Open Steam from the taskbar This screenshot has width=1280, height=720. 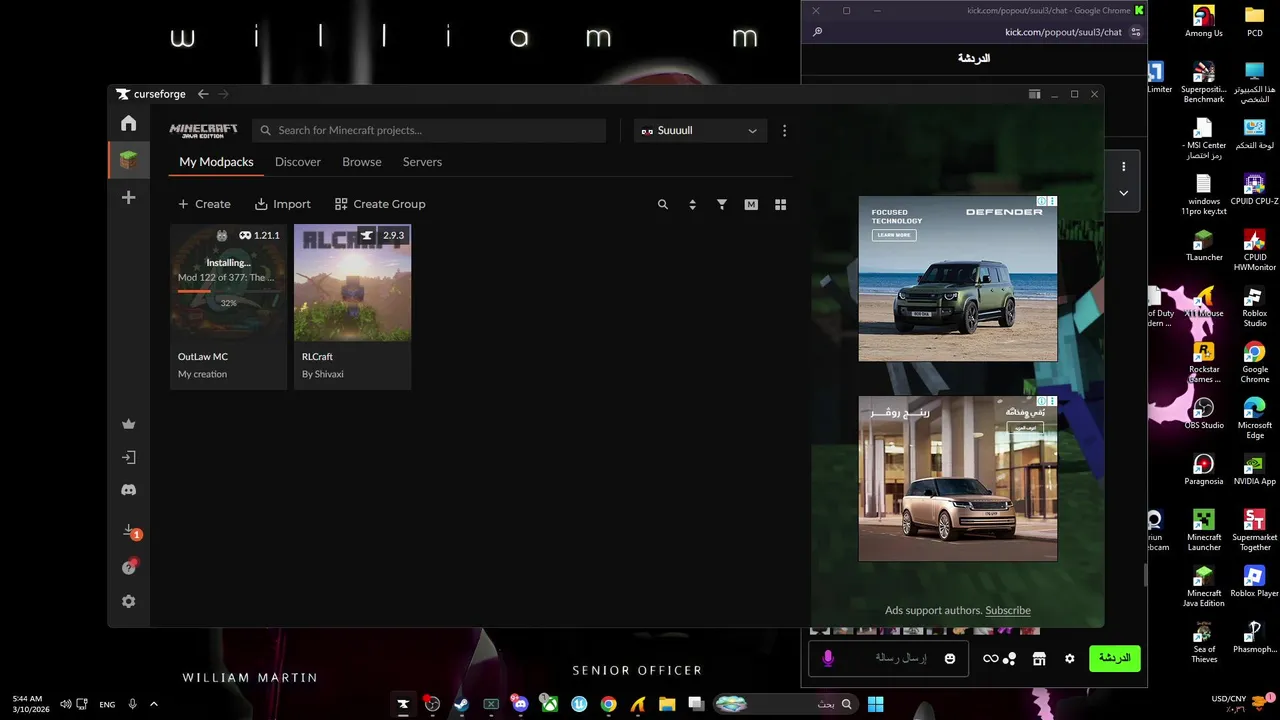(x=461, y=704)
